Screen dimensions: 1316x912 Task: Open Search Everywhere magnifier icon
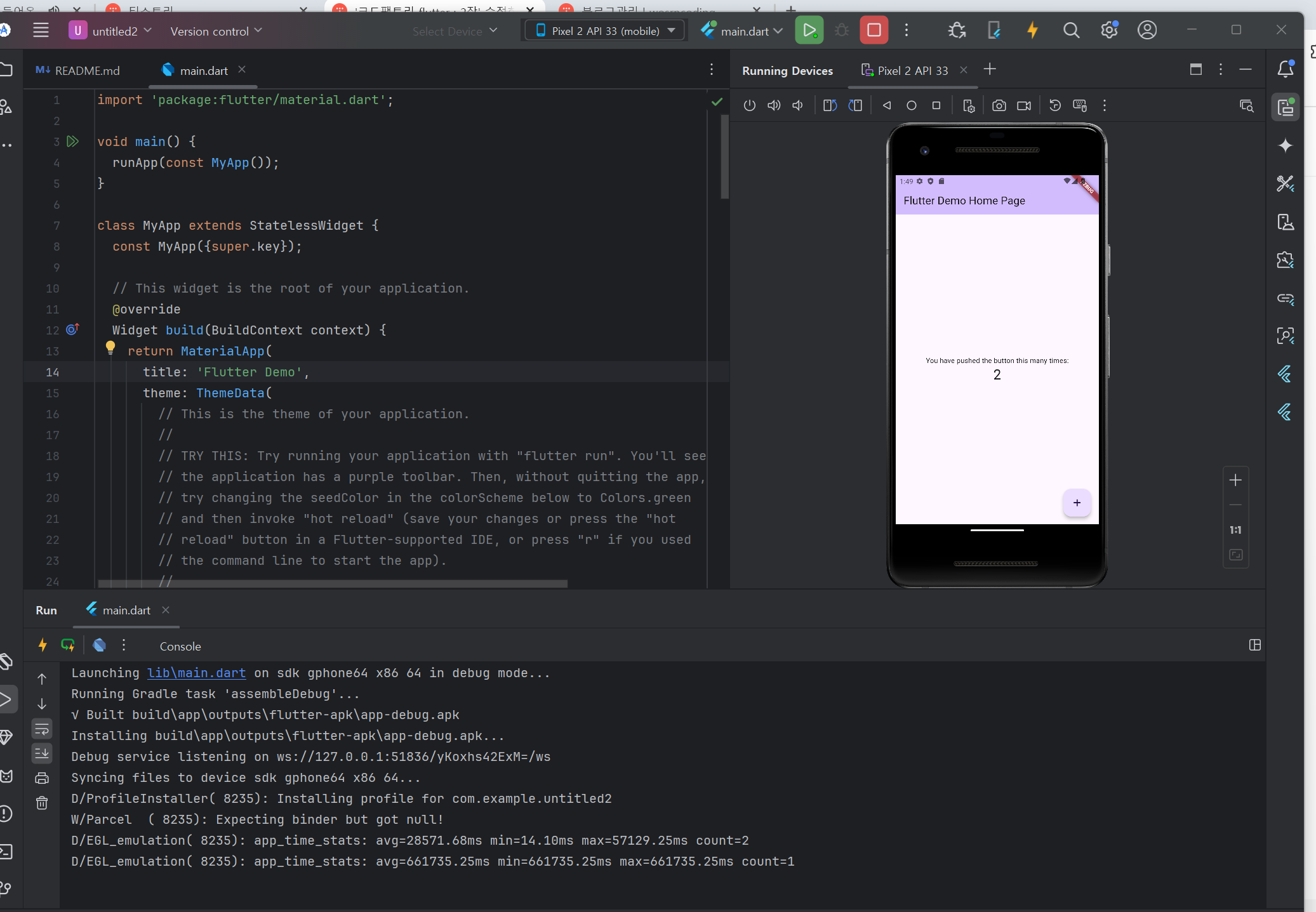[1071, 30]
